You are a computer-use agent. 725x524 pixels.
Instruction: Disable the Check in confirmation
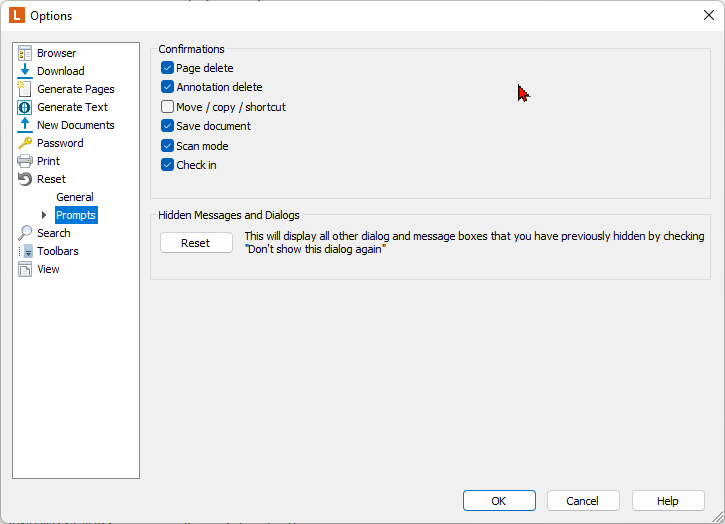pyautogui.click(x=167, y=165)
